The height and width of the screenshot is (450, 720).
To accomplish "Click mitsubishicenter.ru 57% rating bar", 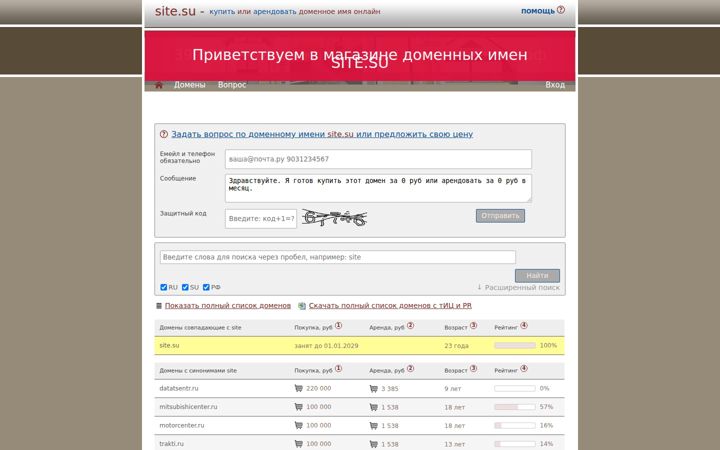I will 515,407.
